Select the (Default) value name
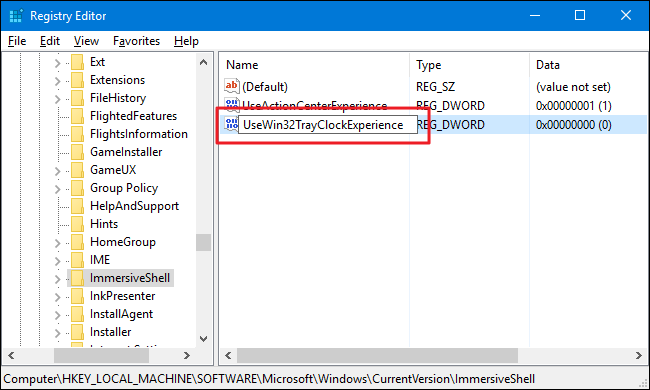This screenshot has width=650, height=390. click(x=264, y=87)
